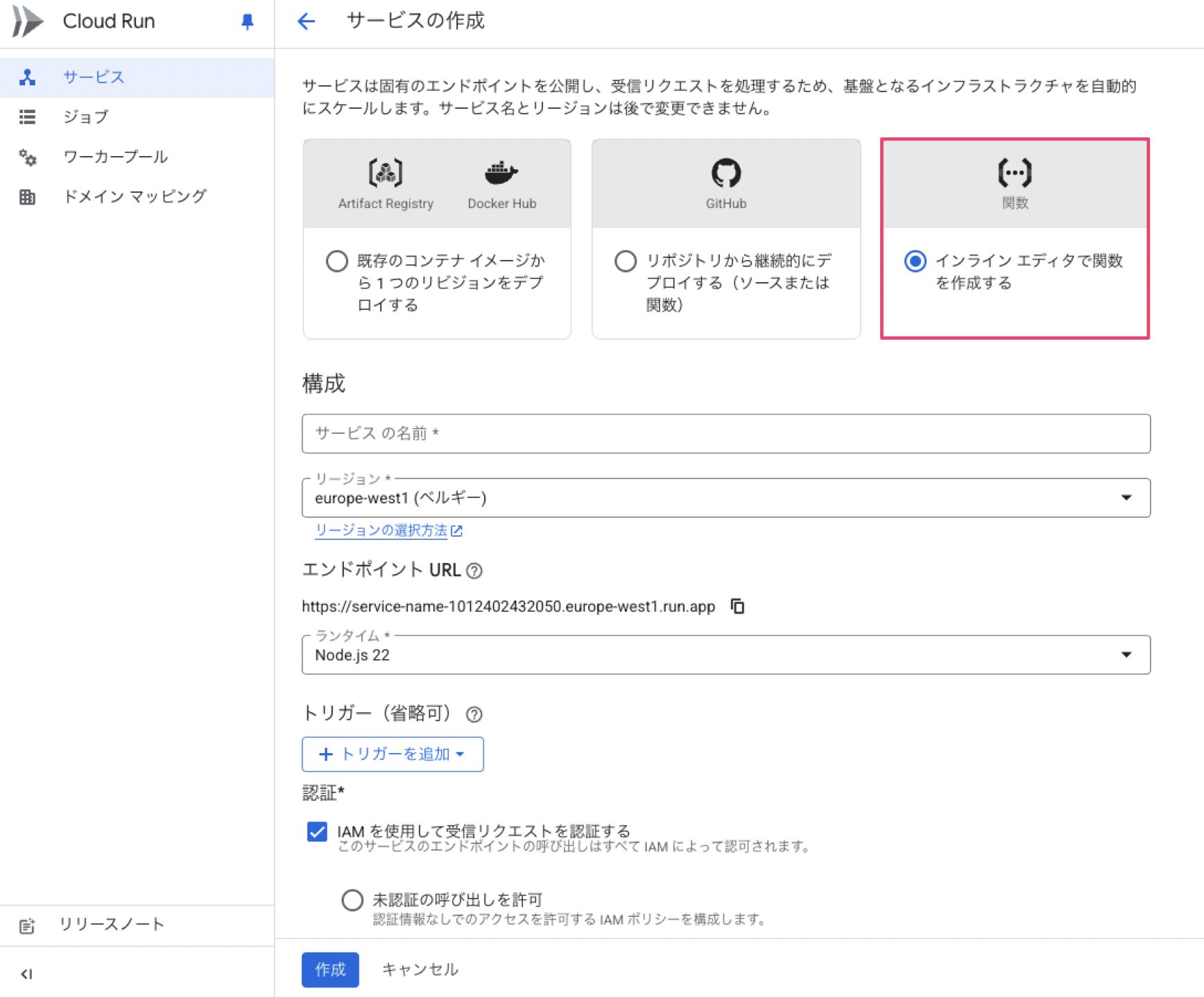Uncheck IAM を使用して受信リクエストを認証する checkbox
The height and width of the screenshot is (997, 1204).
click(317, 831)
